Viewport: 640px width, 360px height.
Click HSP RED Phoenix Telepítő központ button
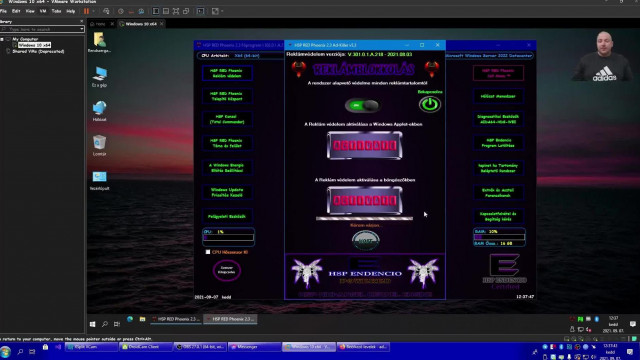coord(227,96)
